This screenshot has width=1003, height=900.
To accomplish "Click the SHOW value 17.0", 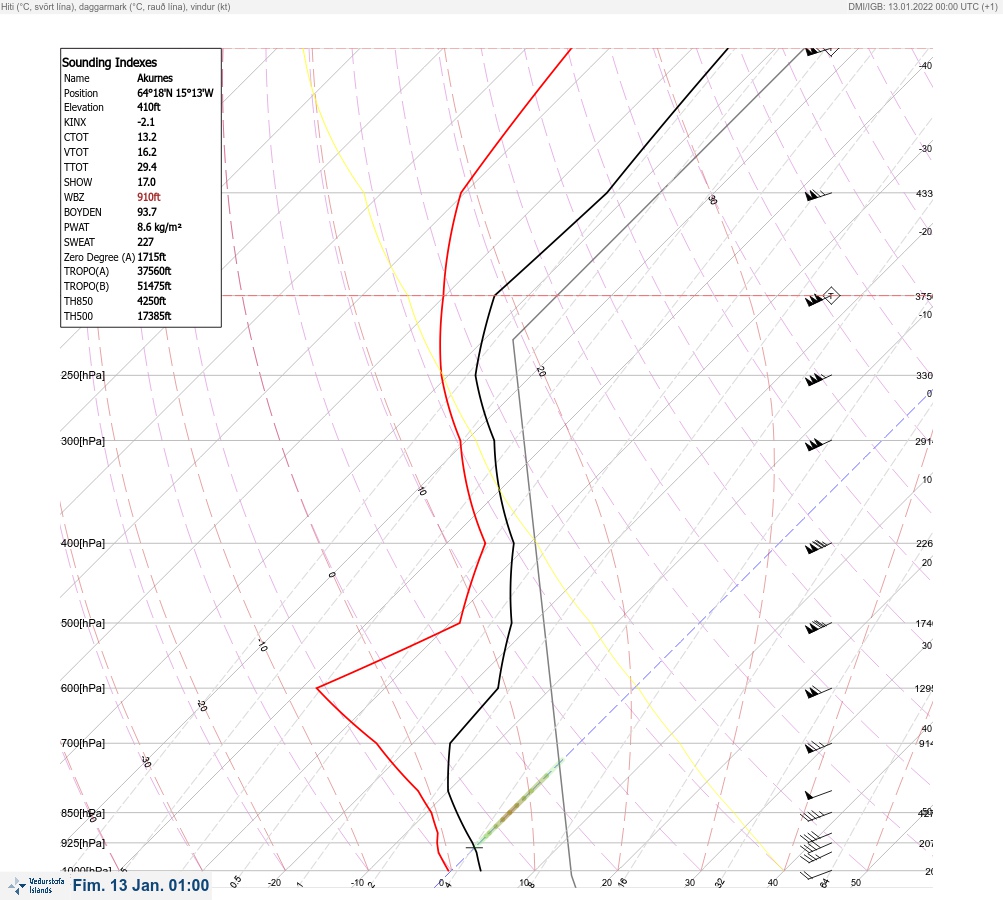I will coord(146,182).
